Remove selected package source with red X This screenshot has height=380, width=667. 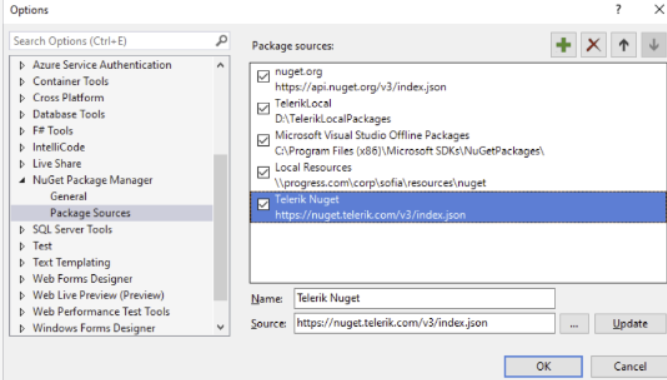click(593, 45)
